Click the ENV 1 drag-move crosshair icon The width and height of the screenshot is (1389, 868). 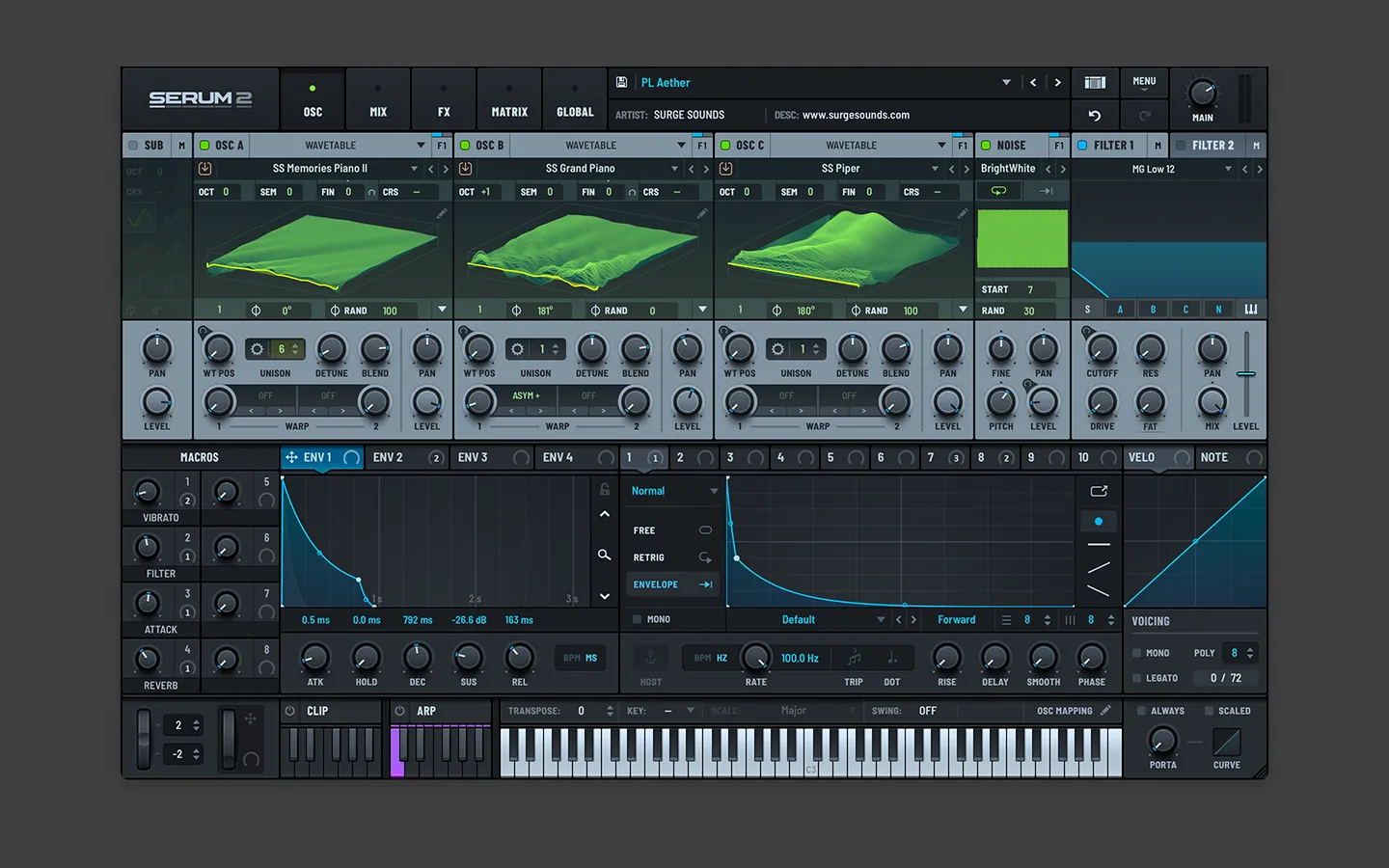[x=291, y=457]
